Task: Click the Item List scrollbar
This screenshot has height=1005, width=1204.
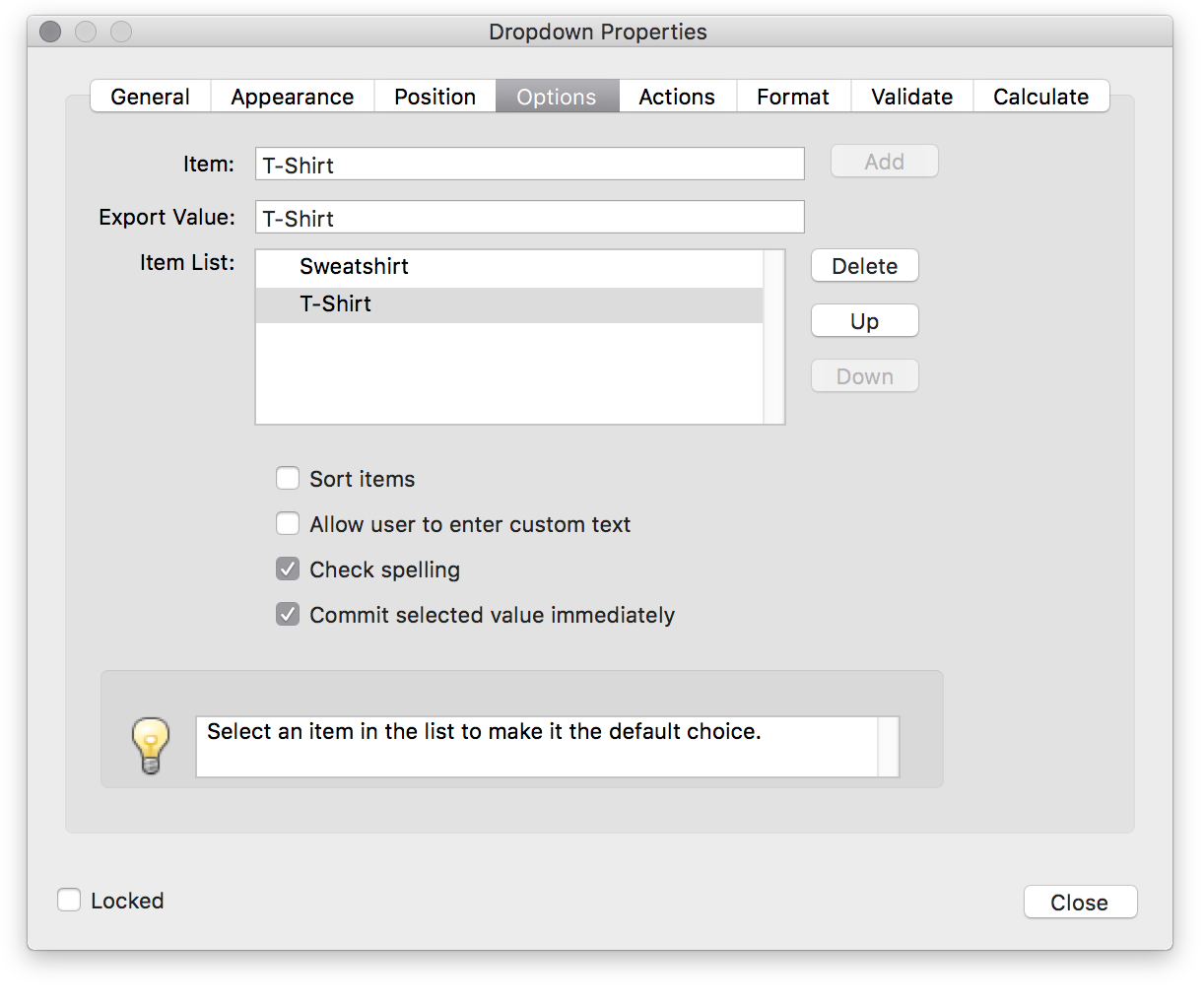Action: (x=774, y=335)
